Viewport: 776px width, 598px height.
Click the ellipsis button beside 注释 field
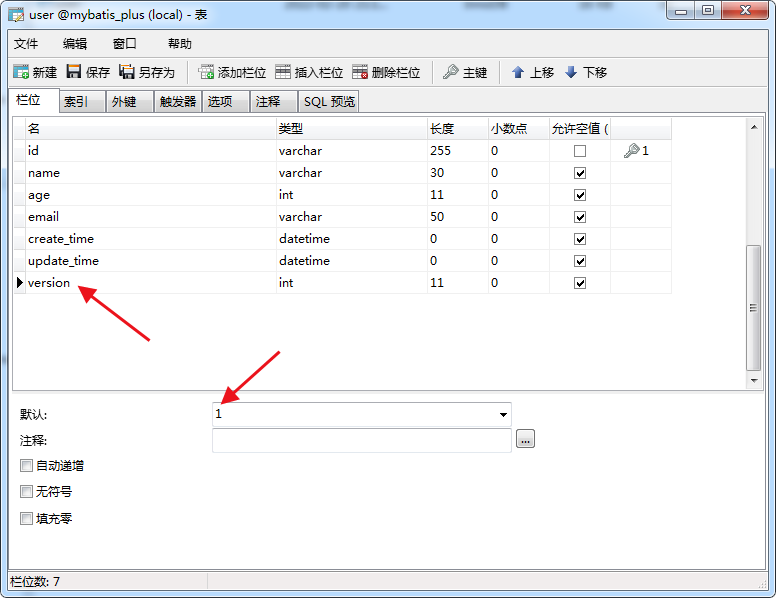pos(526,439)
